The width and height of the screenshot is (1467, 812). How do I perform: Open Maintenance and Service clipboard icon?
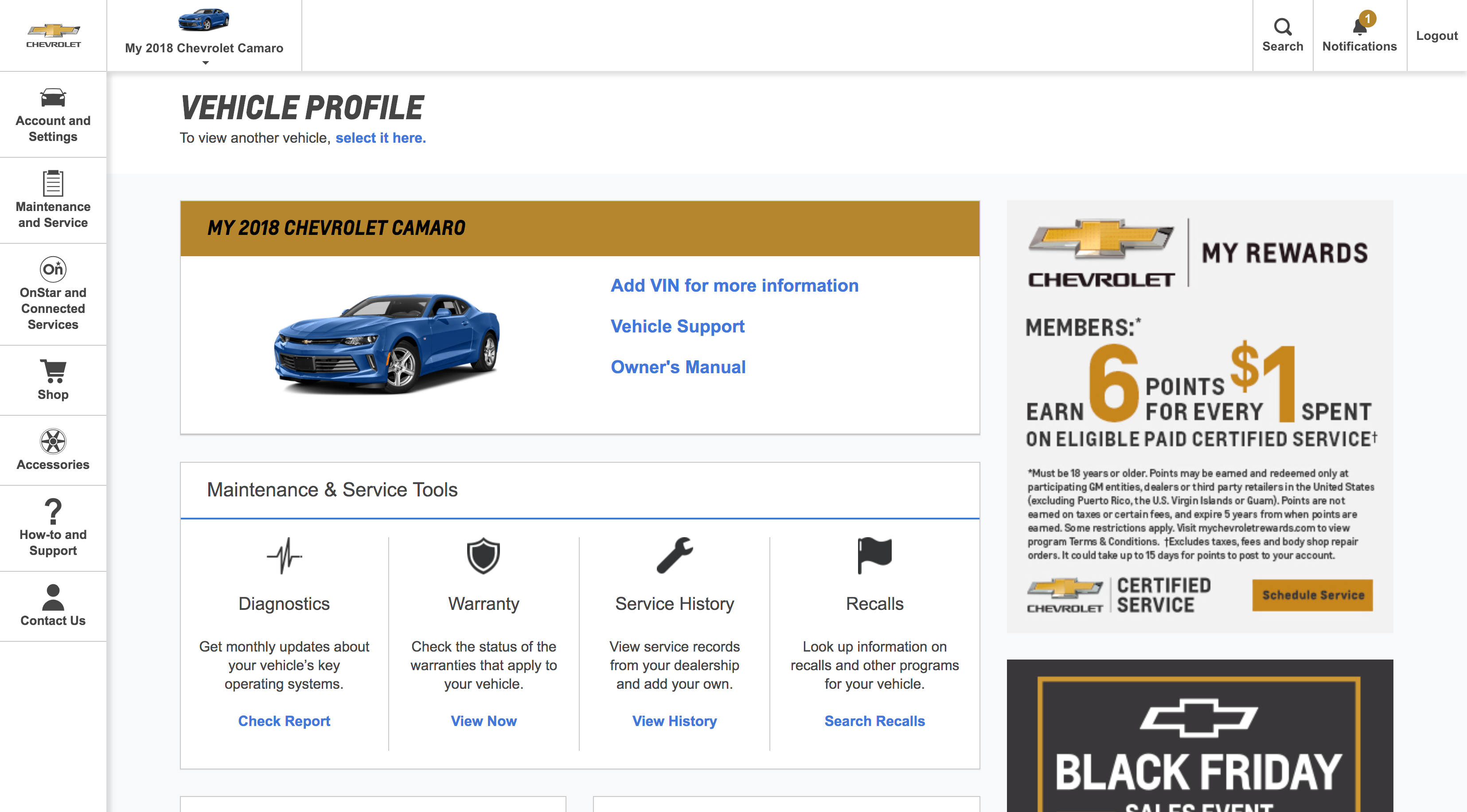[53, 183]
